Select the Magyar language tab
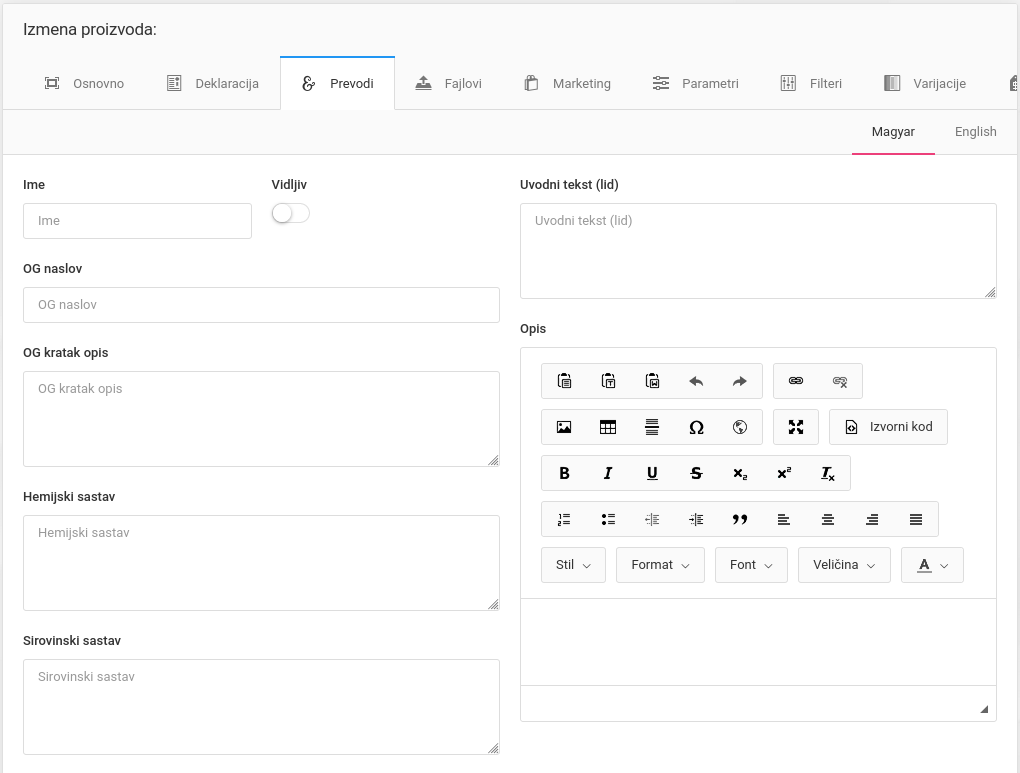This screenshot has height=773, width=1020. pyautogui.click(x=893, y=132)
